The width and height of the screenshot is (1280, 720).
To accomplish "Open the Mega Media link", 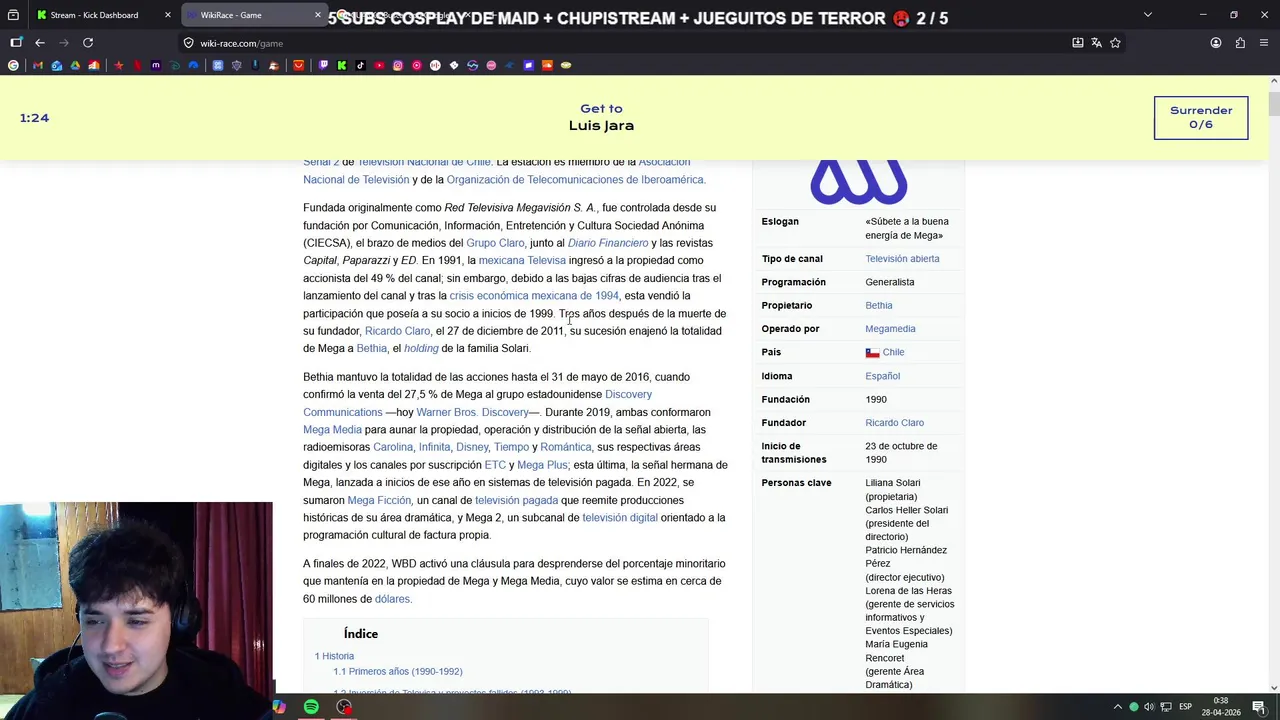I will 332,430.
